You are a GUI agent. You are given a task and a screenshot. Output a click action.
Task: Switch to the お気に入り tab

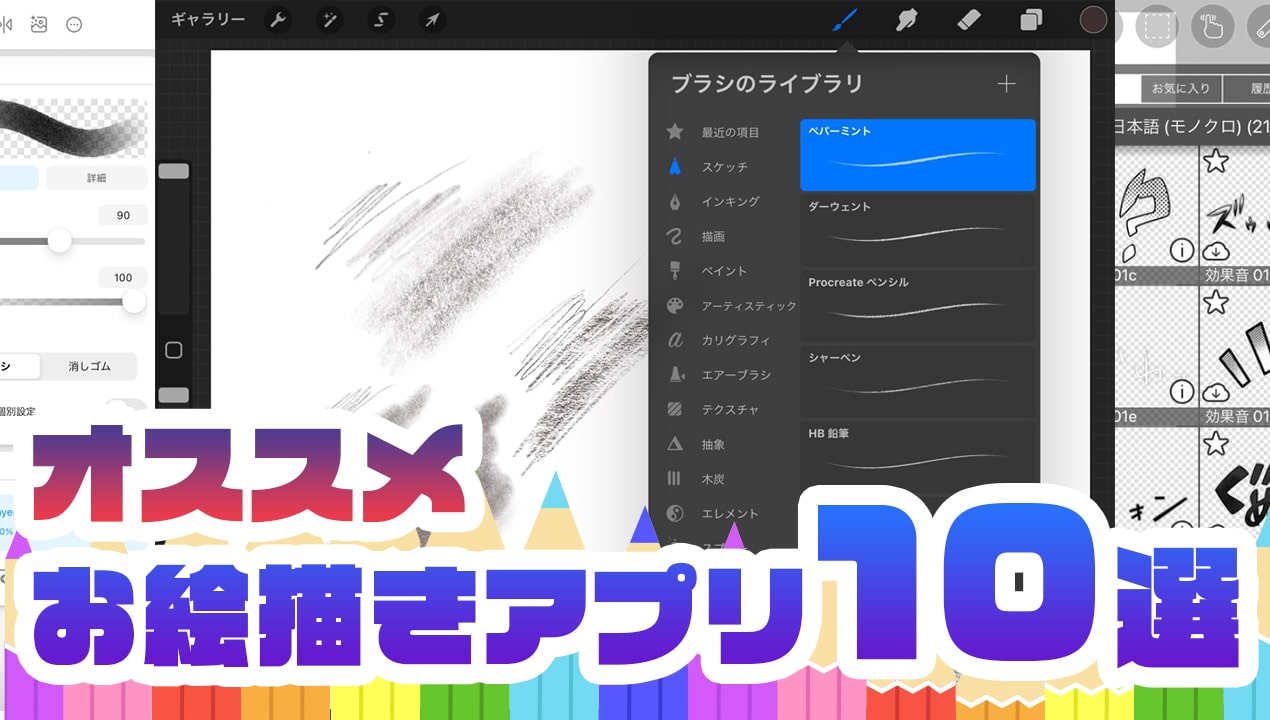(x=1180, y=89)
